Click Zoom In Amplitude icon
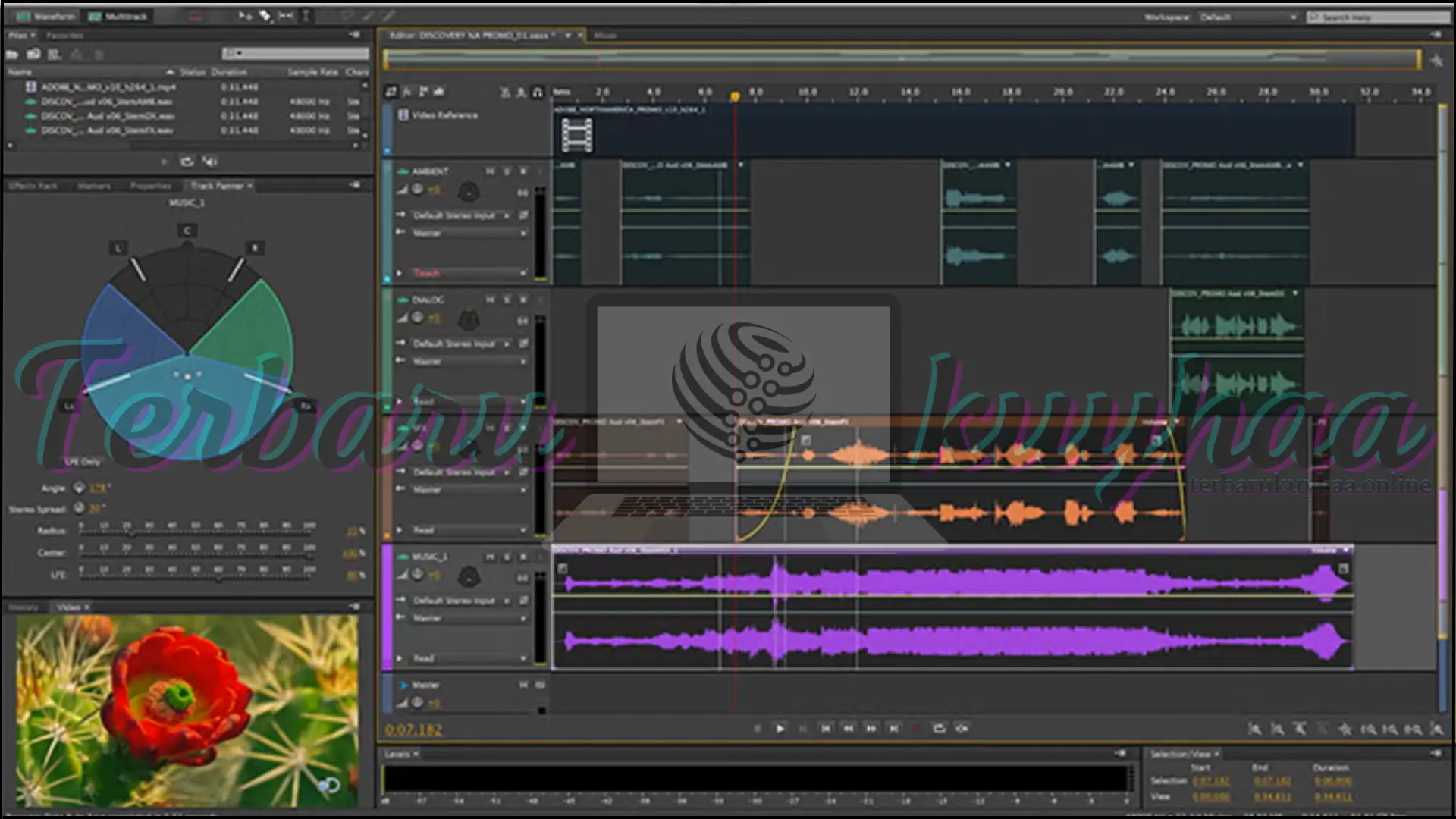Viewport: 1456px width, 819px height. coord(1254,729)
